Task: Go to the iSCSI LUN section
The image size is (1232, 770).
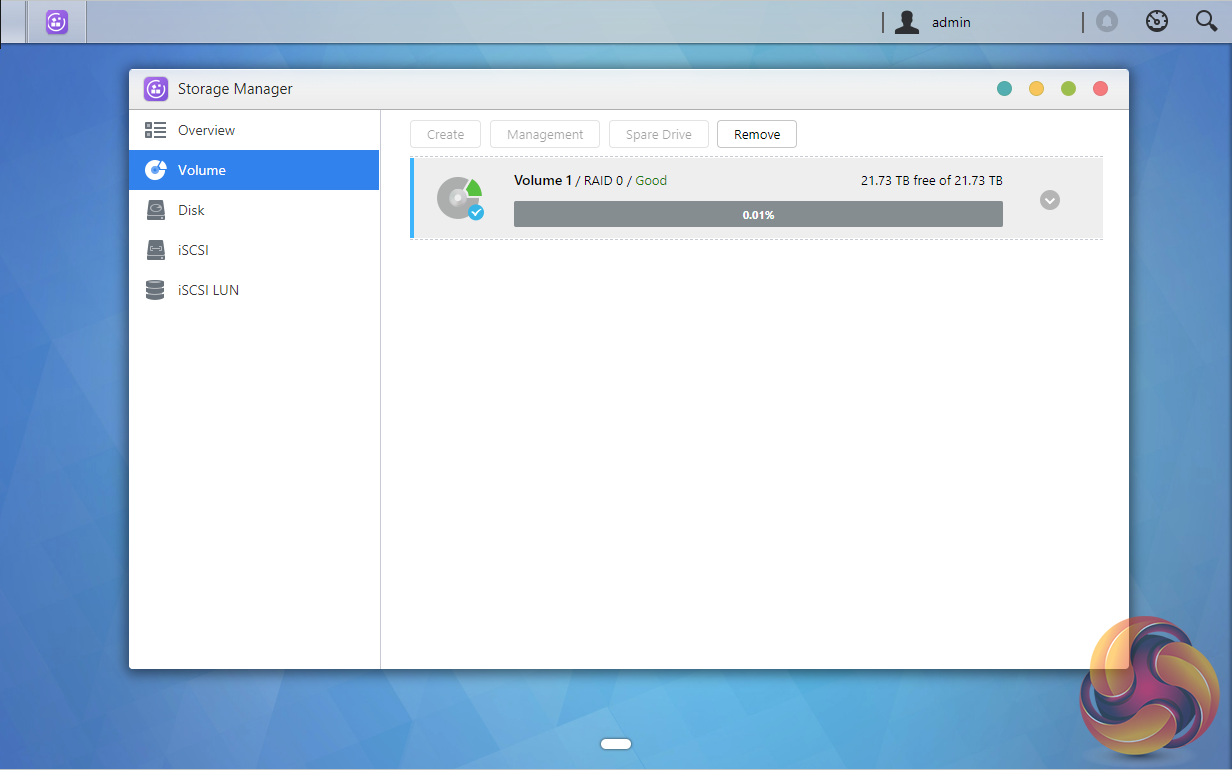Action: 208,290
